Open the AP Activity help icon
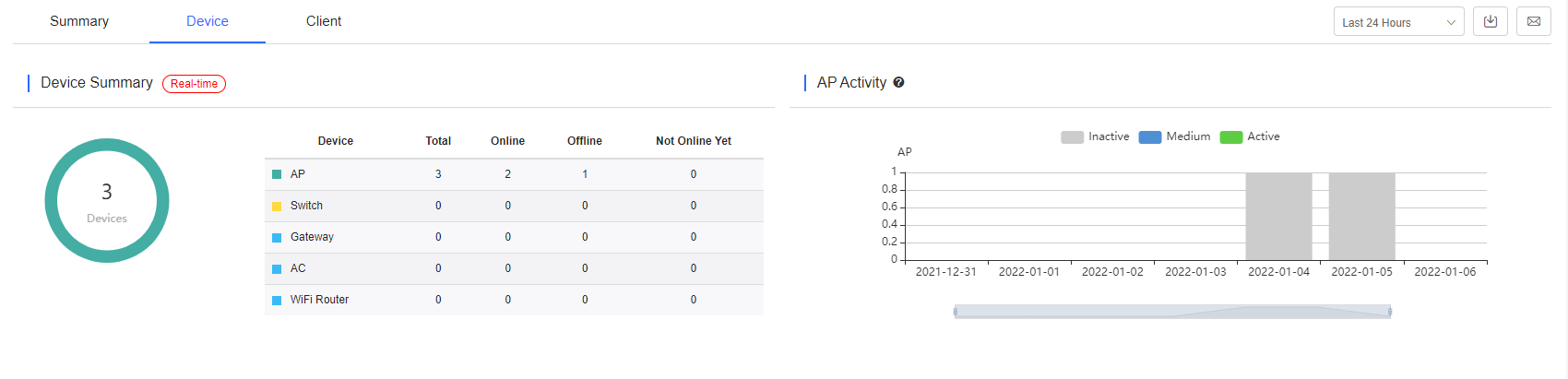The height and width of the screenshot is (379, 1568). coord(898,82)
